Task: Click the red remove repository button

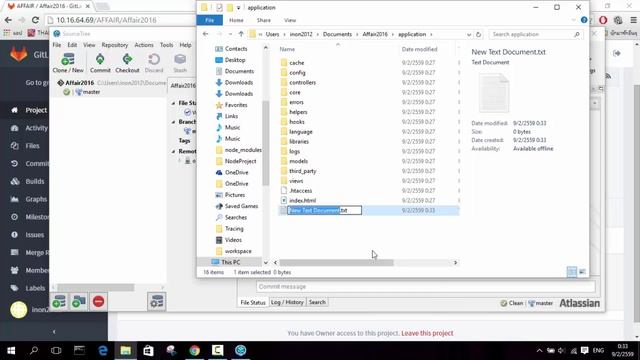Action: (x=98, y=302)
